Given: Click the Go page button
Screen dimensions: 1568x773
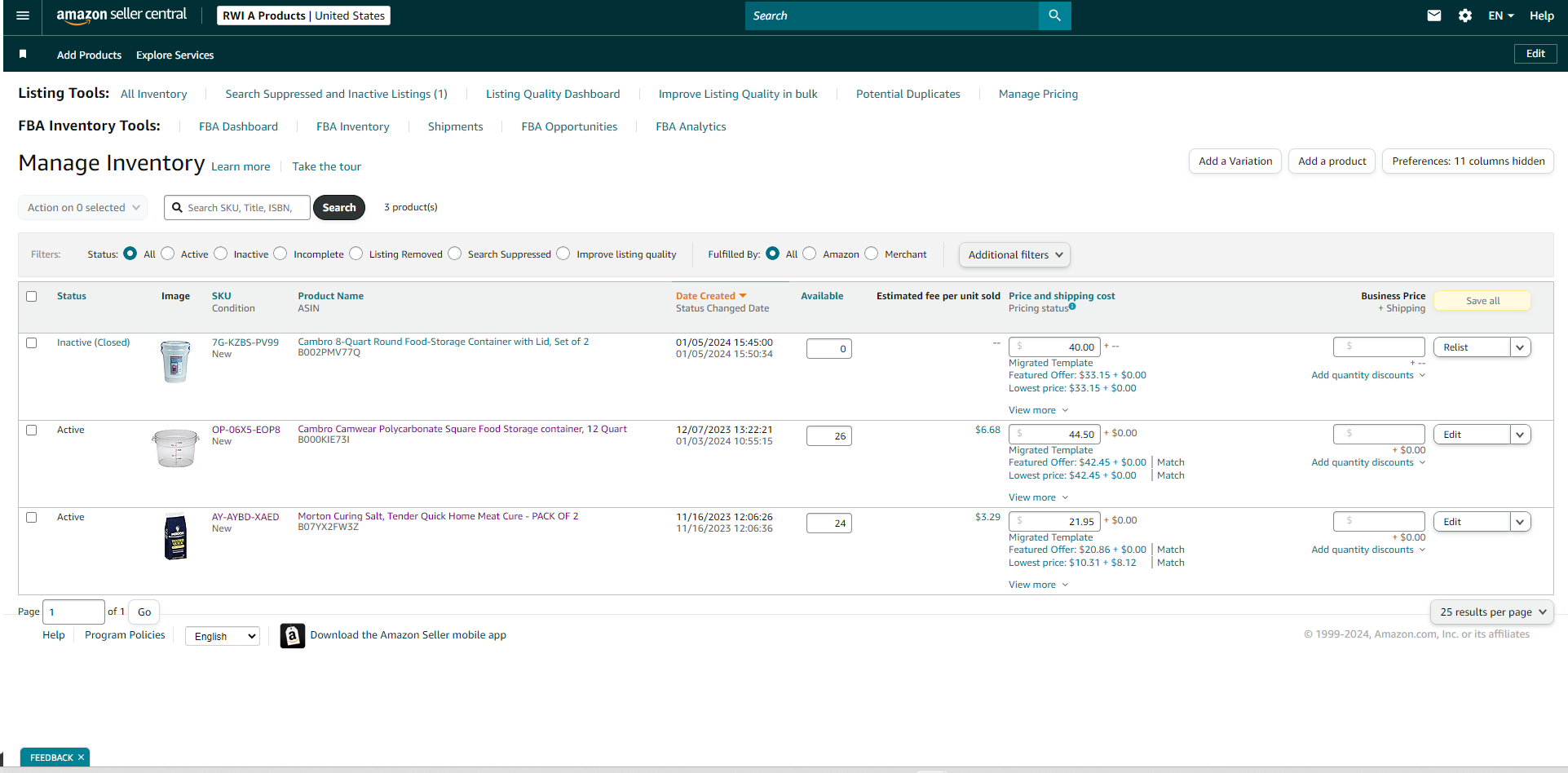Looking at the screenshot, I should (144, 612).
